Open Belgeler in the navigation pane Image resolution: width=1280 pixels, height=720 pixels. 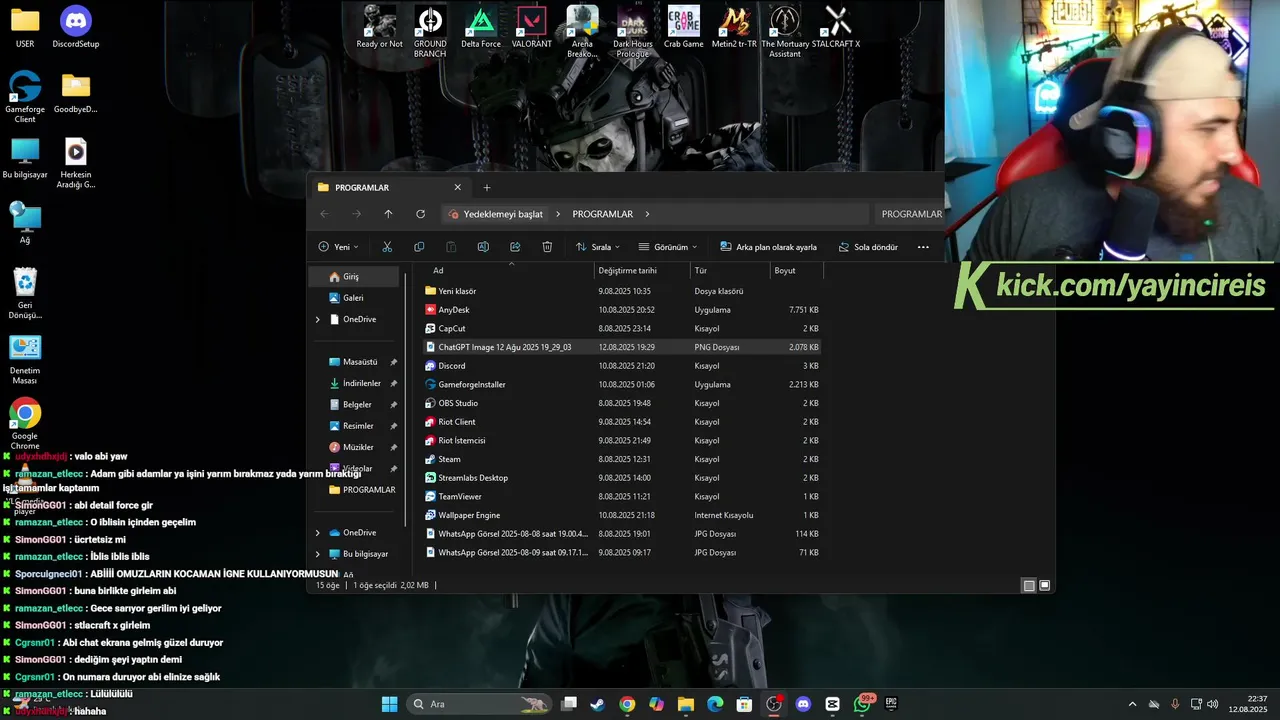[x=357, y=404]
